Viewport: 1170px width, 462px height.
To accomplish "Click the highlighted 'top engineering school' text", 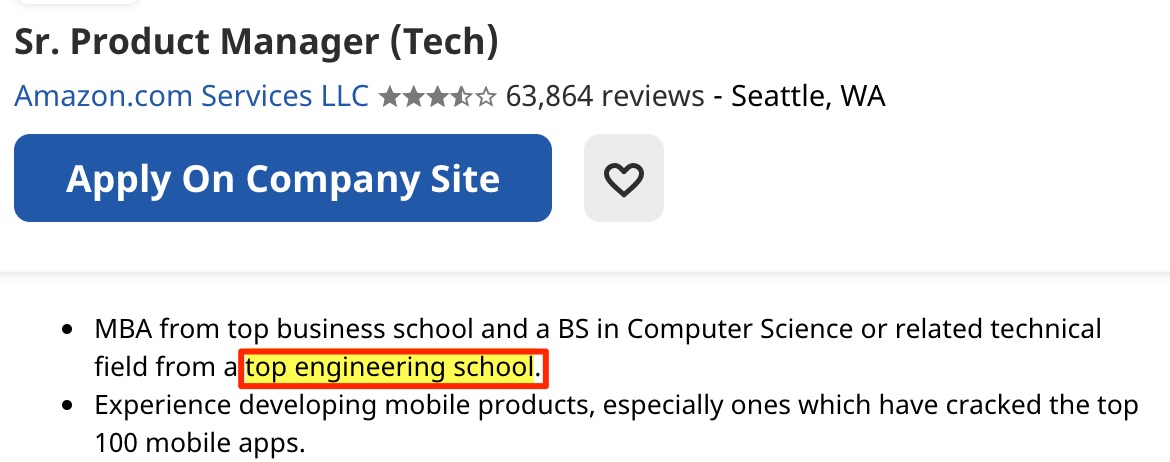I will [390, 367].
